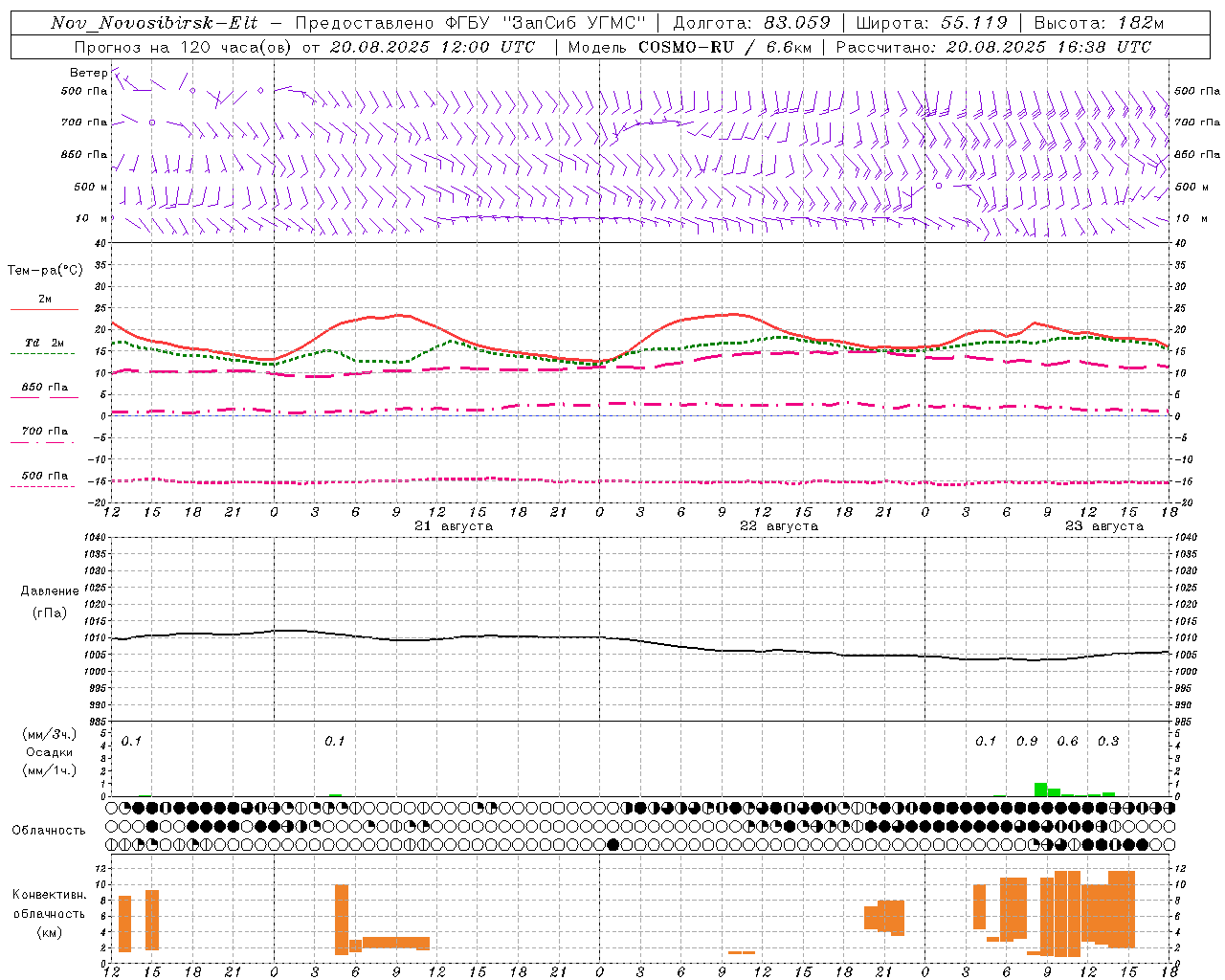The width and height of the screenshot is (1225, 980).
Task: Select the elevation text Высота: 182м
Action: coord(1099,23)
